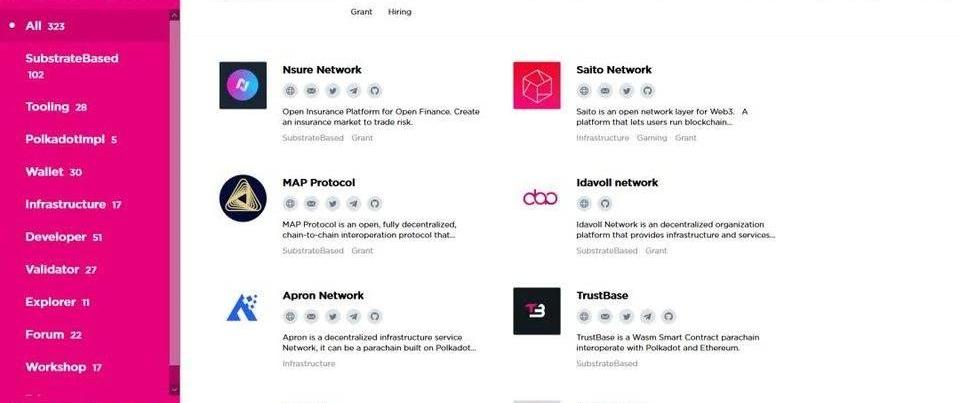The image size is (960, 403).
Task: Open Idavoll network's GitHub icon
Action: (606, 203)
